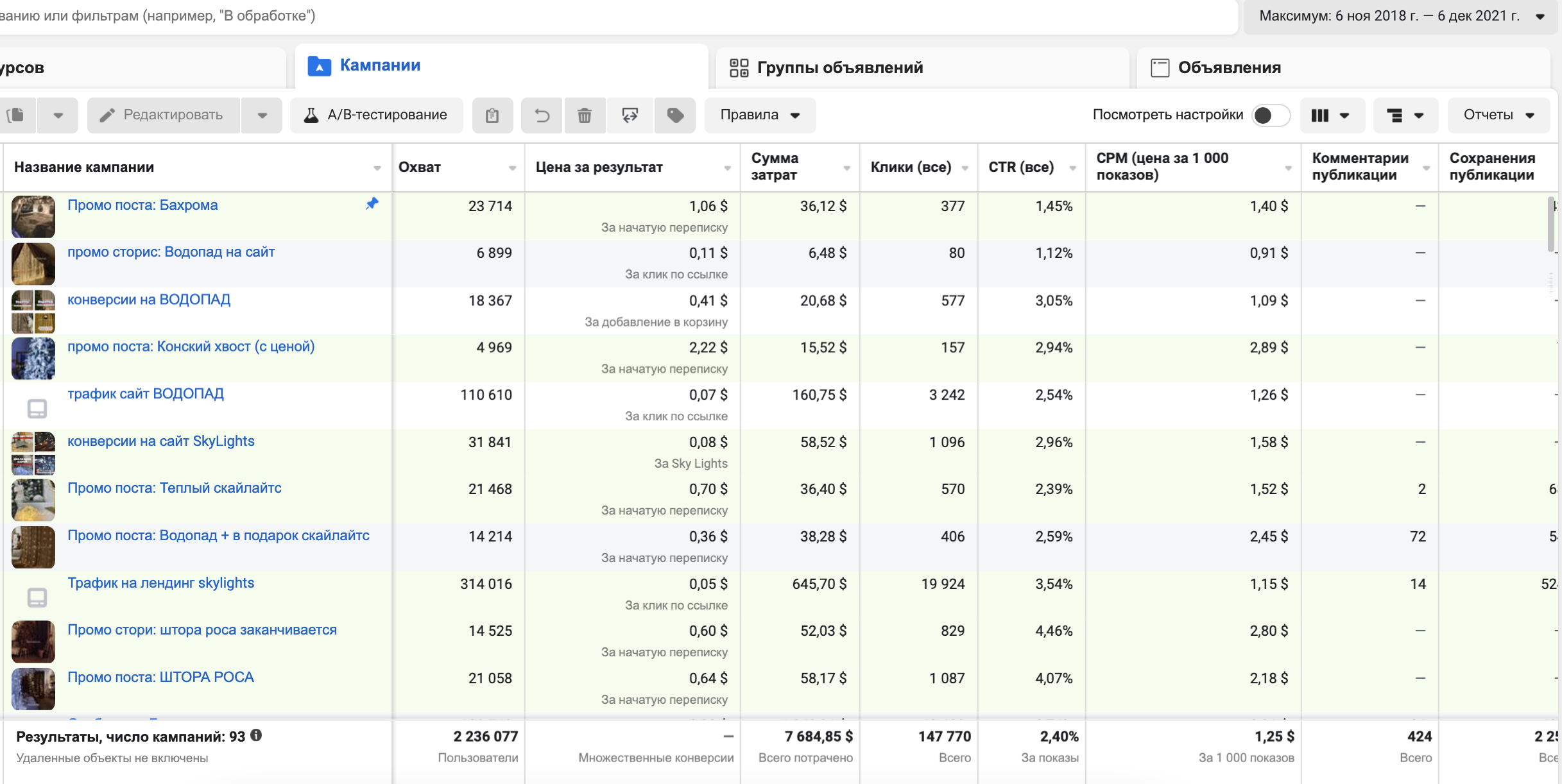The width and height of the screenshot is (1562, 784).
Task: Open the breakdown rows icon menu
Action: (x=1405, y=115)
